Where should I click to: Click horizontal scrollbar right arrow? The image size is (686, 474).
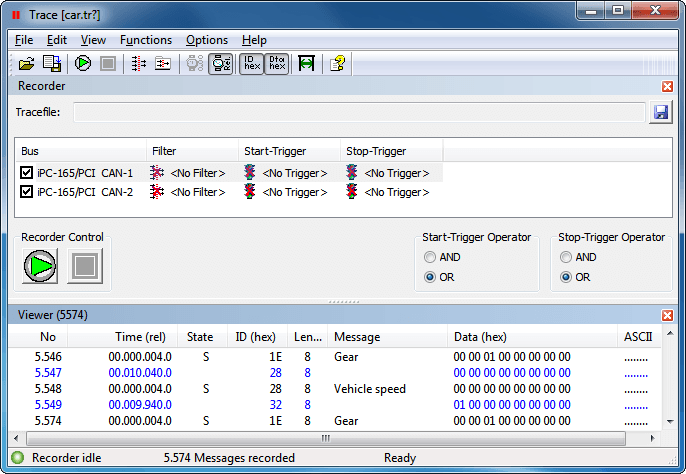652,438
